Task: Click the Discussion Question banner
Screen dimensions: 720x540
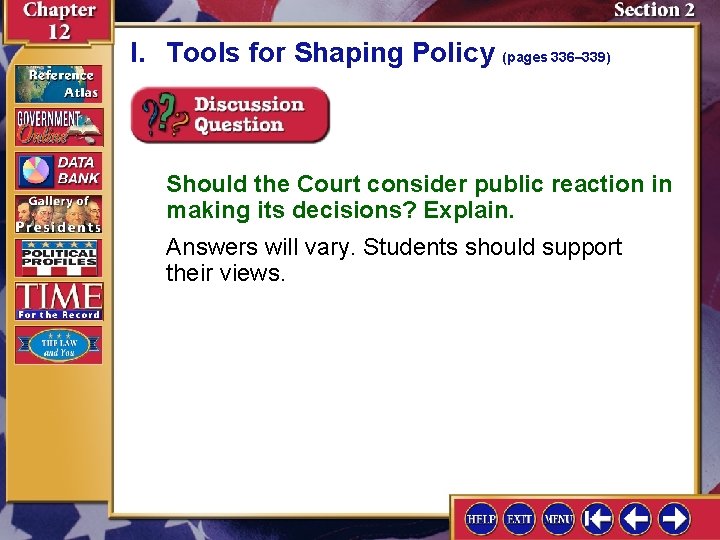Action: [x=230, y=115]
